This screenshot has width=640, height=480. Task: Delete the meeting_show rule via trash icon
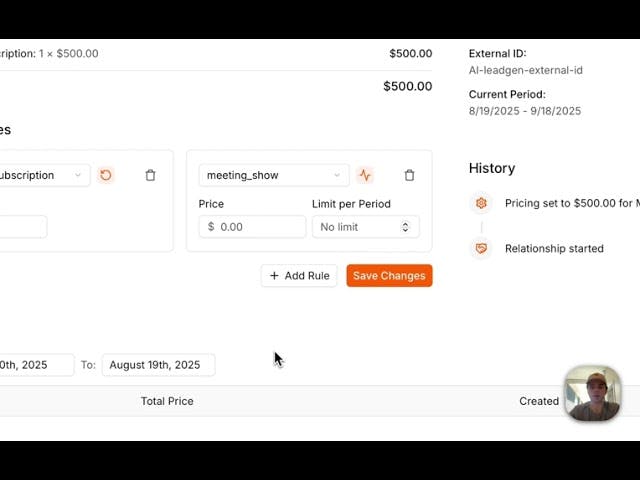tap(409, 175)
